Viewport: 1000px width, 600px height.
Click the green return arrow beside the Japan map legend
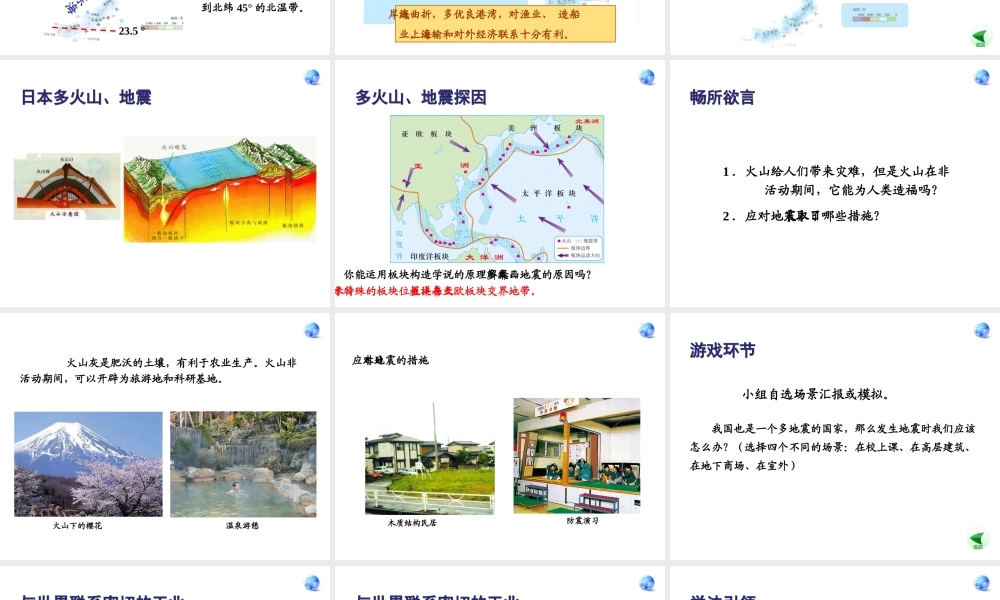(980, 37)
